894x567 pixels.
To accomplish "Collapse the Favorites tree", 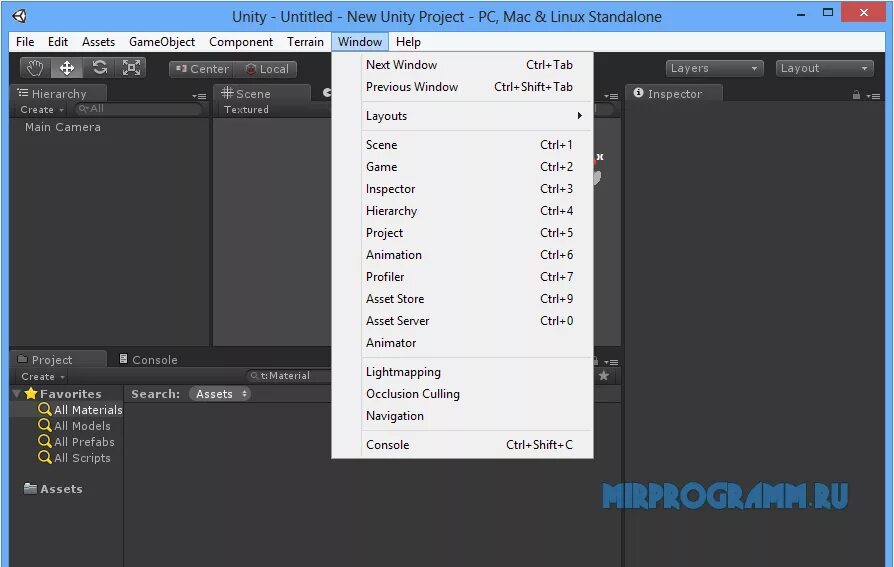I will click(x=17, y=394).
